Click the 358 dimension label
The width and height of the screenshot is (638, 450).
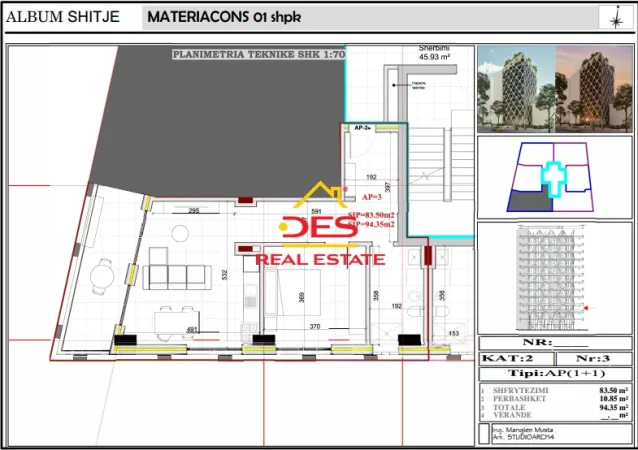(376, 296)
